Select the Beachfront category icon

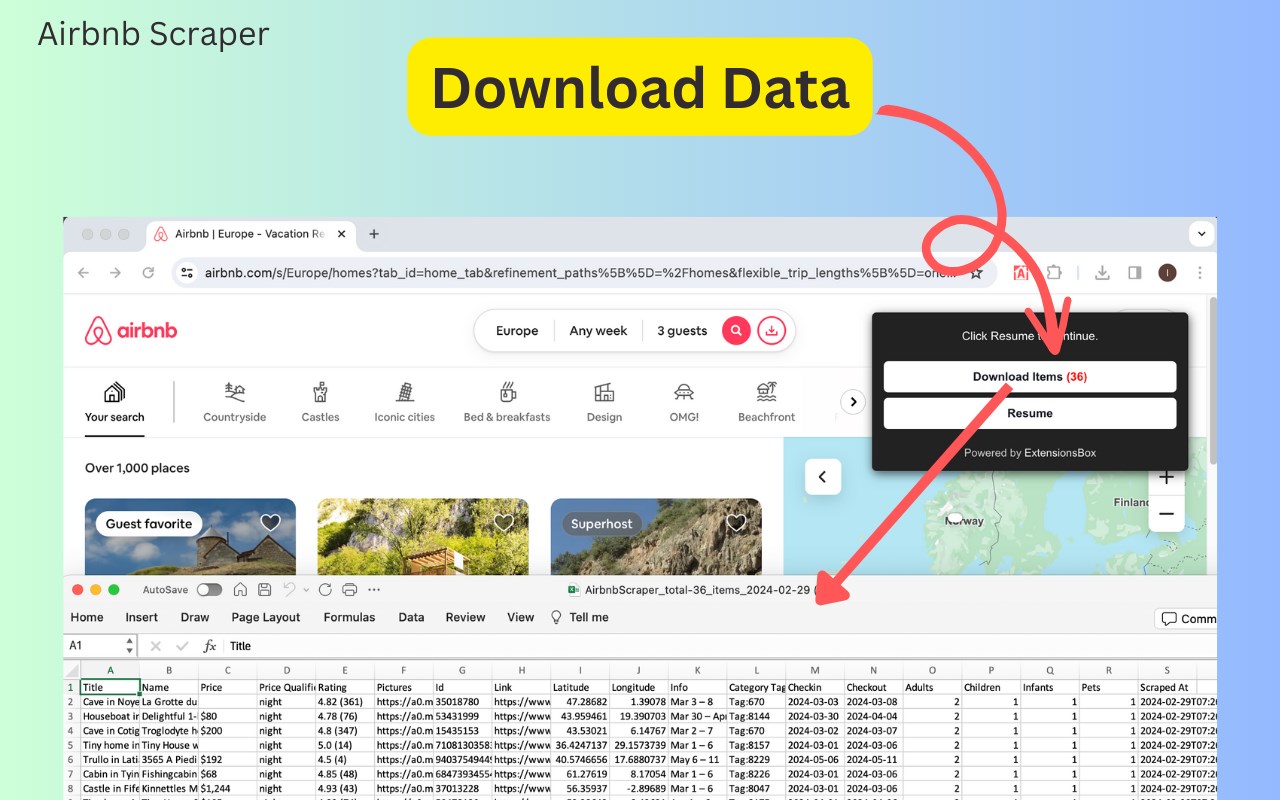point(767,392)
